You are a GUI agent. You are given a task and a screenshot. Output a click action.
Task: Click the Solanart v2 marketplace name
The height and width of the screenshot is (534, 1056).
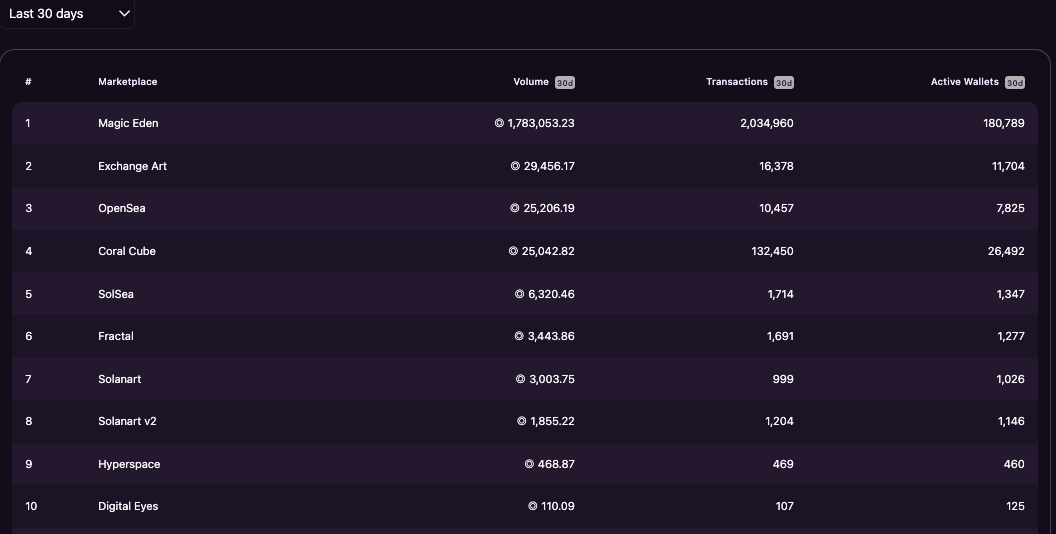click(127, 421)
